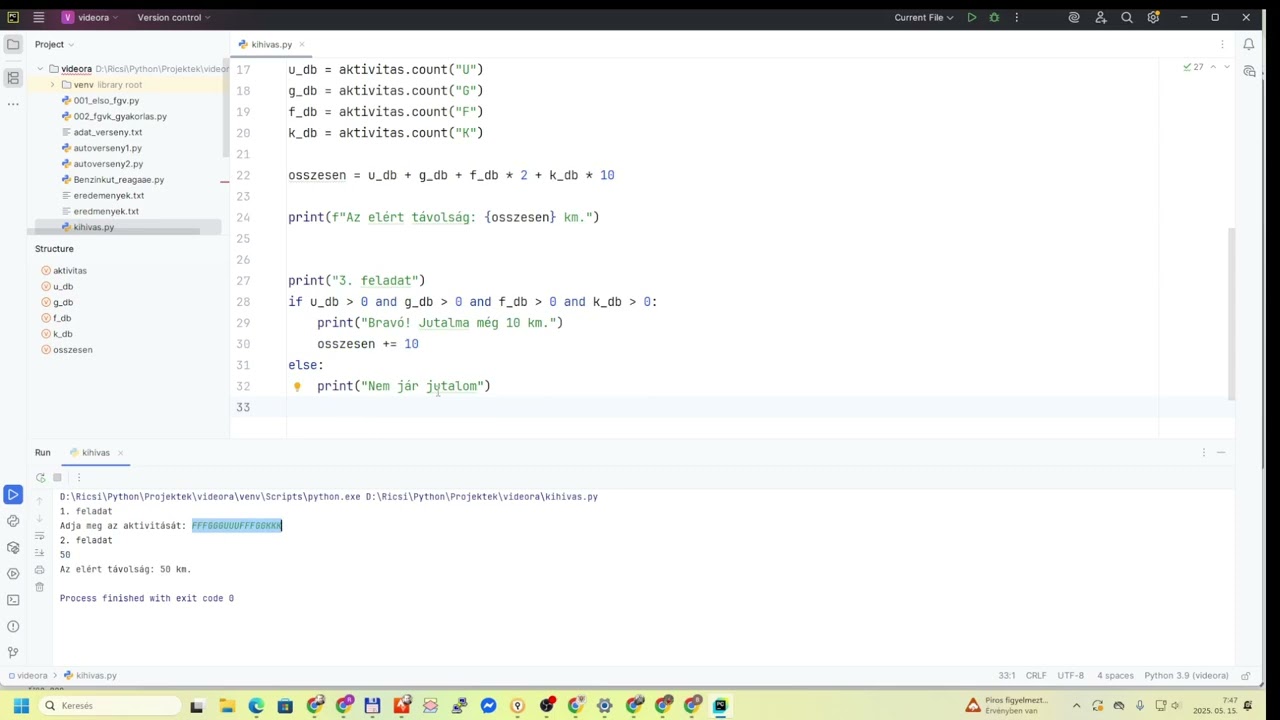Click the quick-fix light bulb on line 32
This screenshot has width=1280, height=720.
pos(297,386)
